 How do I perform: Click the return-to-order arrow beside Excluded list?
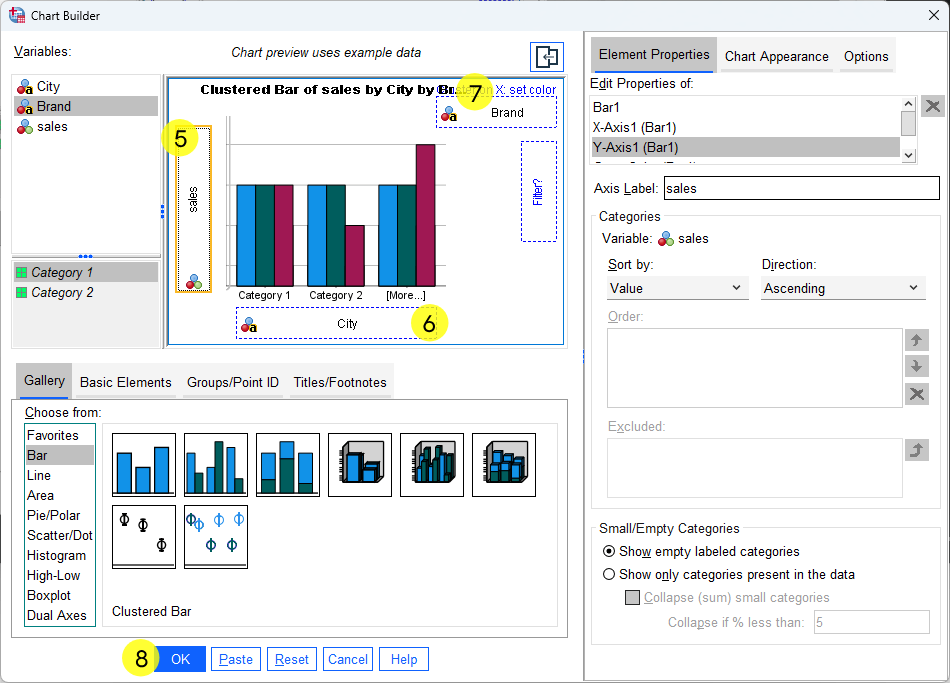pos(917,449)
